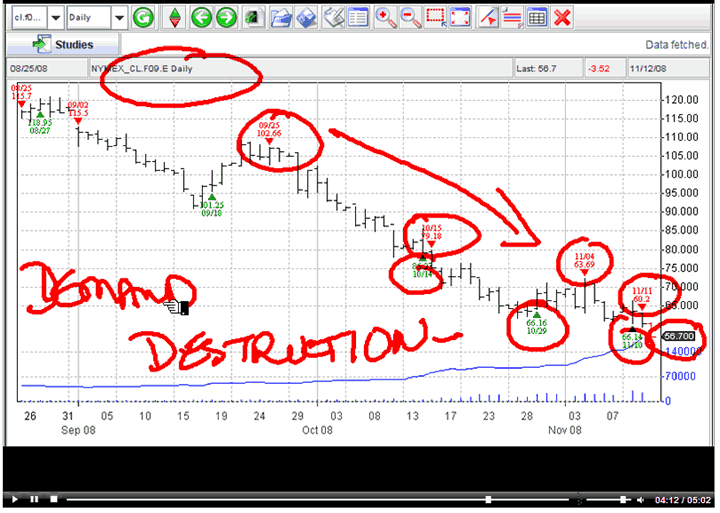Click the green refresh chart icon

(x=143, y=18)
